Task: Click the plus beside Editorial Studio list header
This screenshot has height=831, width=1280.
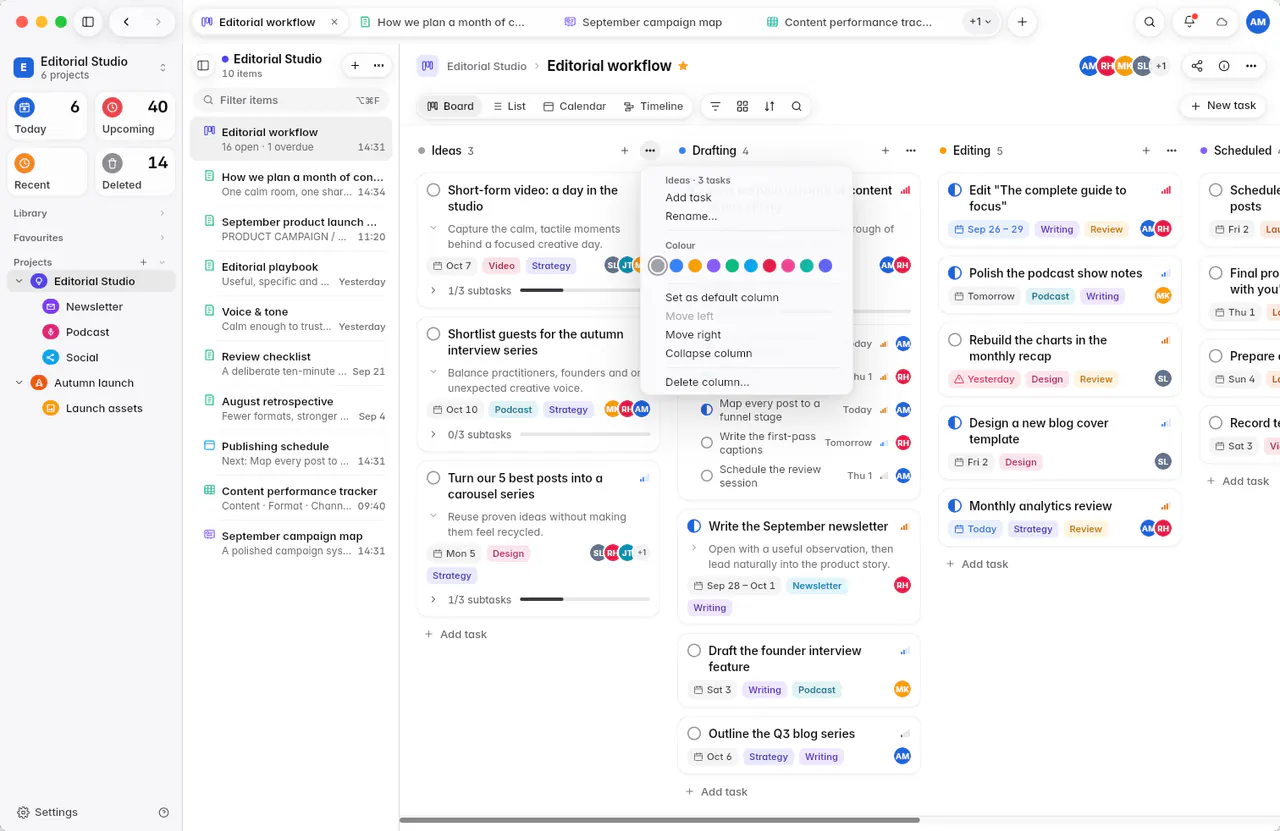Action: [355, 65]
